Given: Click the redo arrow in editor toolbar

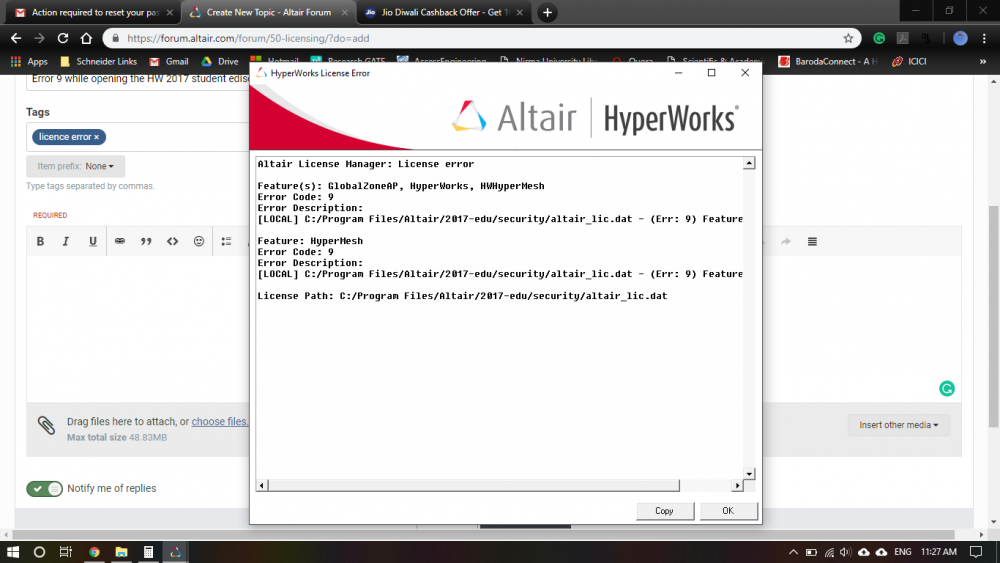Looking at the screenshot, I should [786, 242].
